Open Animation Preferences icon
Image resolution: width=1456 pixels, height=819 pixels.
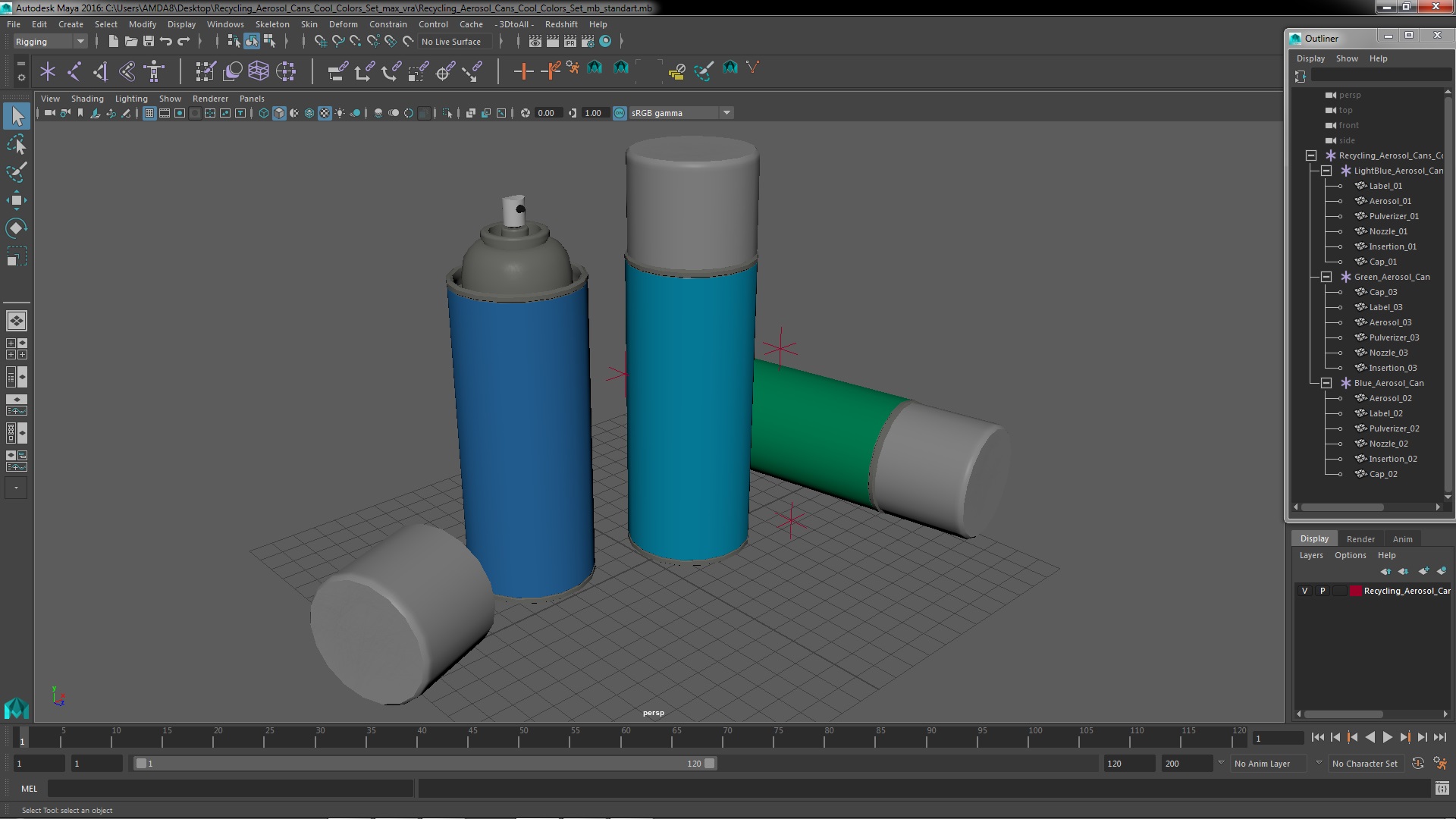[x=1440, y=764]
